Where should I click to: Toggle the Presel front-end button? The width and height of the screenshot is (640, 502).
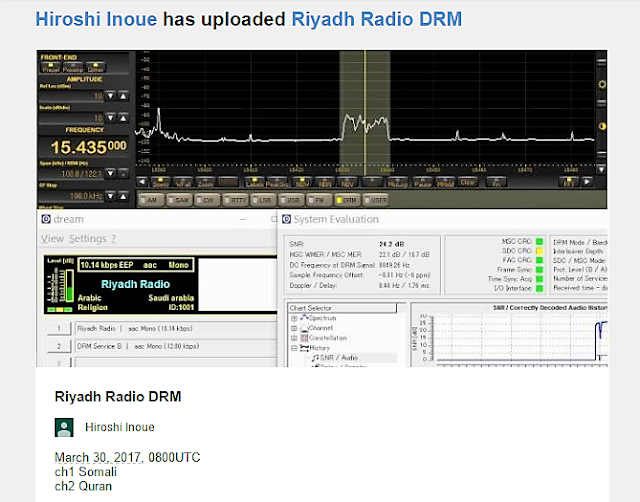(51, 67)
